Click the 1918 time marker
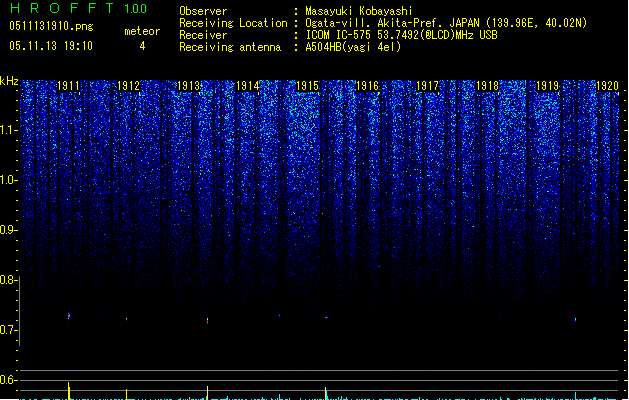 pos(487,86)
